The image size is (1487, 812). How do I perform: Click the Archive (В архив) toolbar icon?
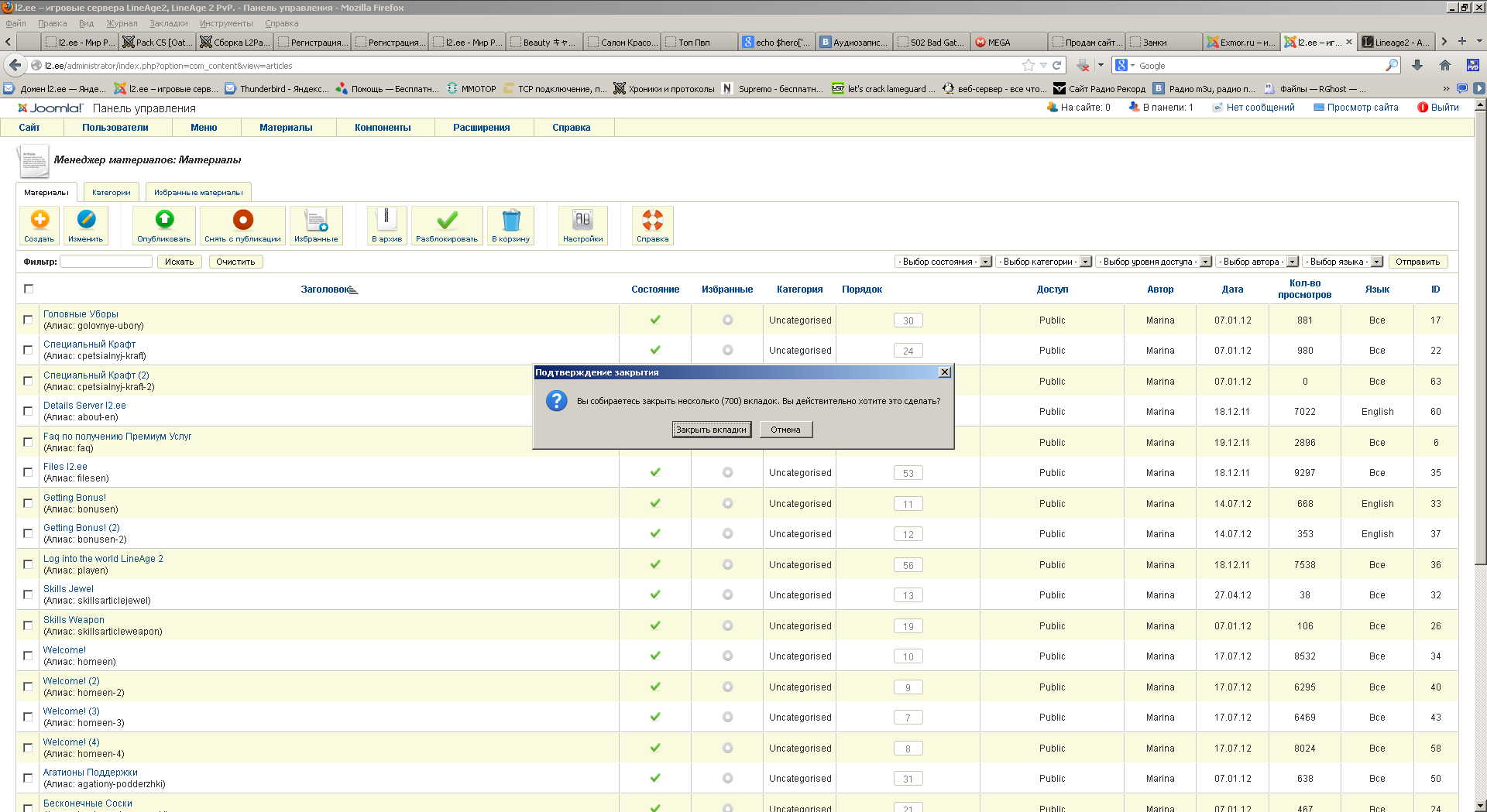coord(386,225)
